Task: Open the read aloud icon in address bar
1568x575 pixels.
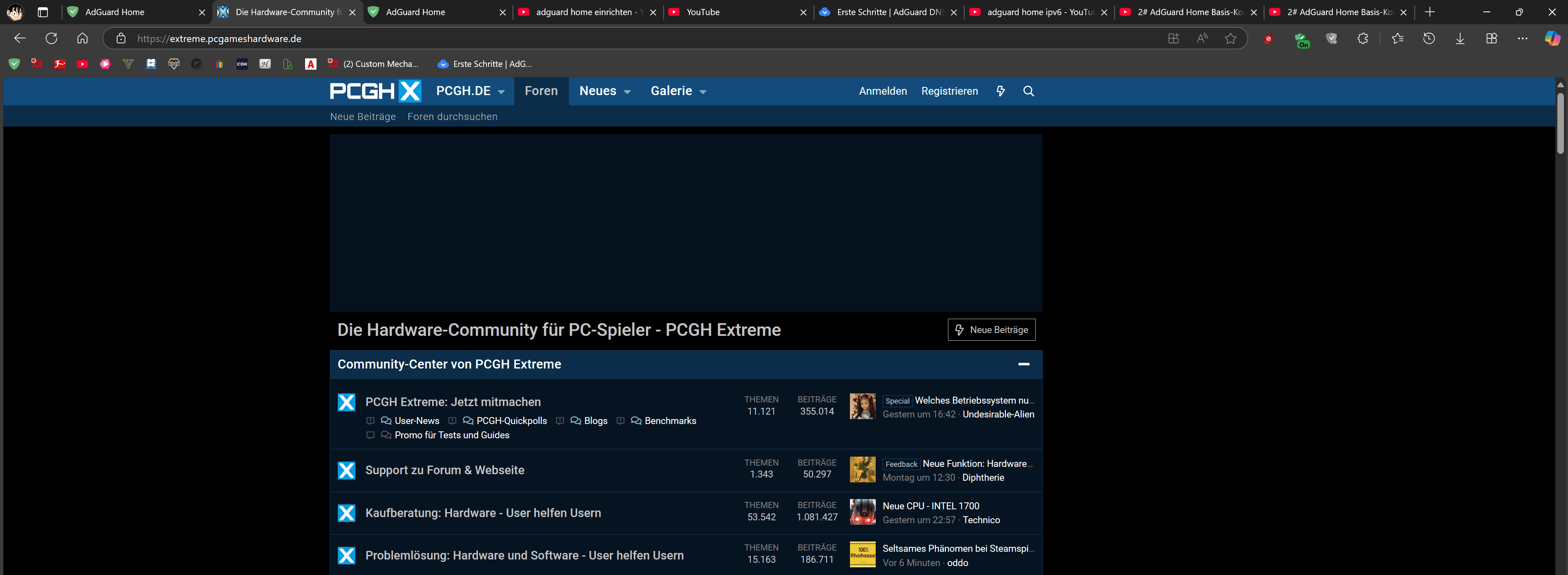Action: [x=1202, y=38]
